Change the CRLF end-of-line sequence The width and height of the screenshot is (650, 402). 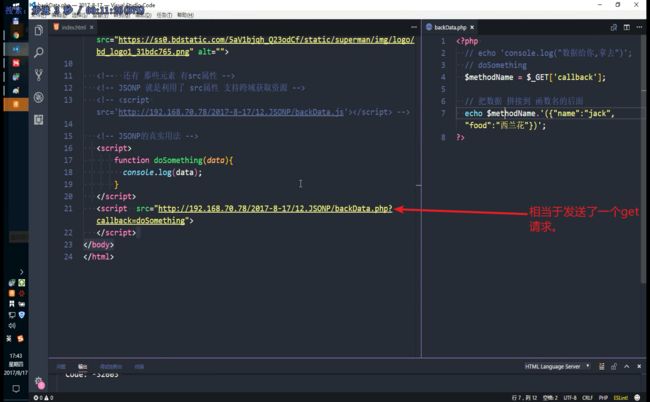coord(587,397)
